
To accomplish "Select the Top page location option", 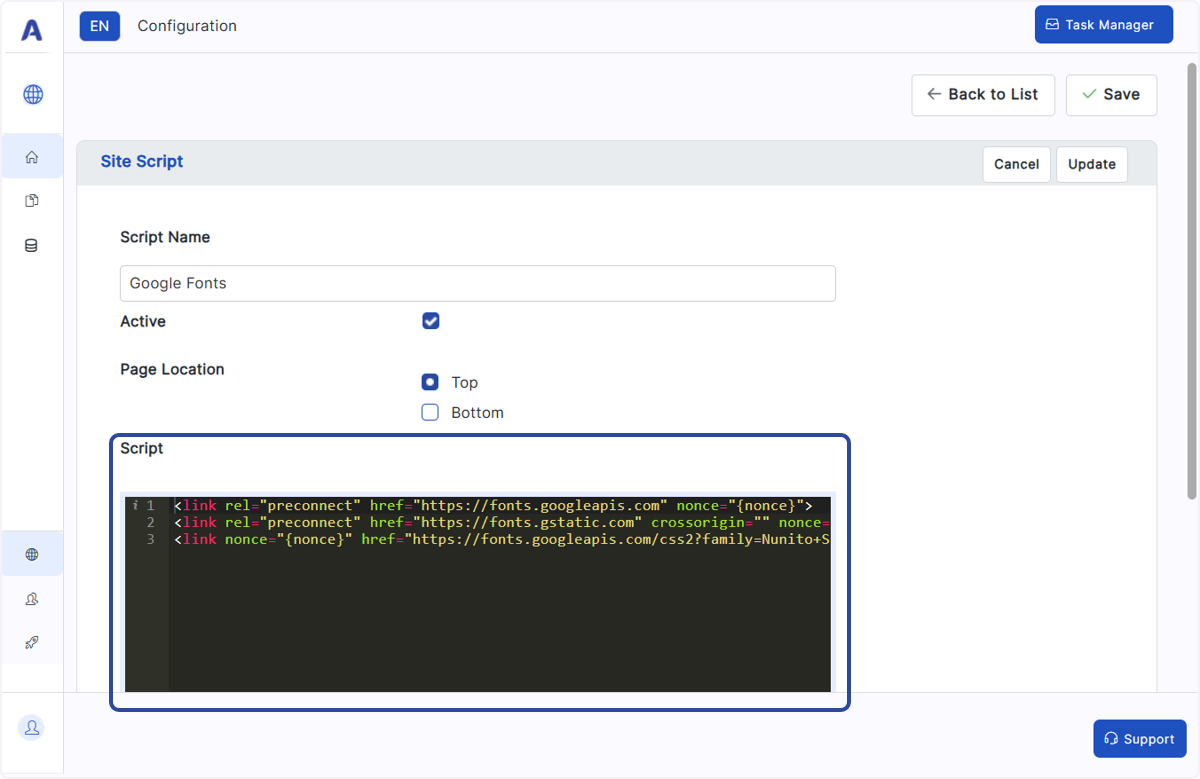I will pos(430,382).
